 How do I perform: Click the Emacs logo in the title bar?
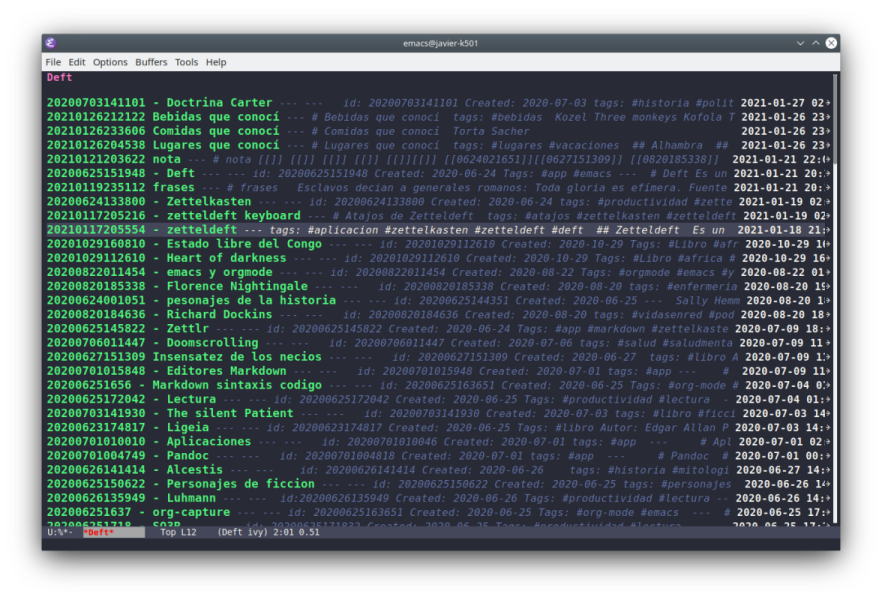[x=51, y=43]
